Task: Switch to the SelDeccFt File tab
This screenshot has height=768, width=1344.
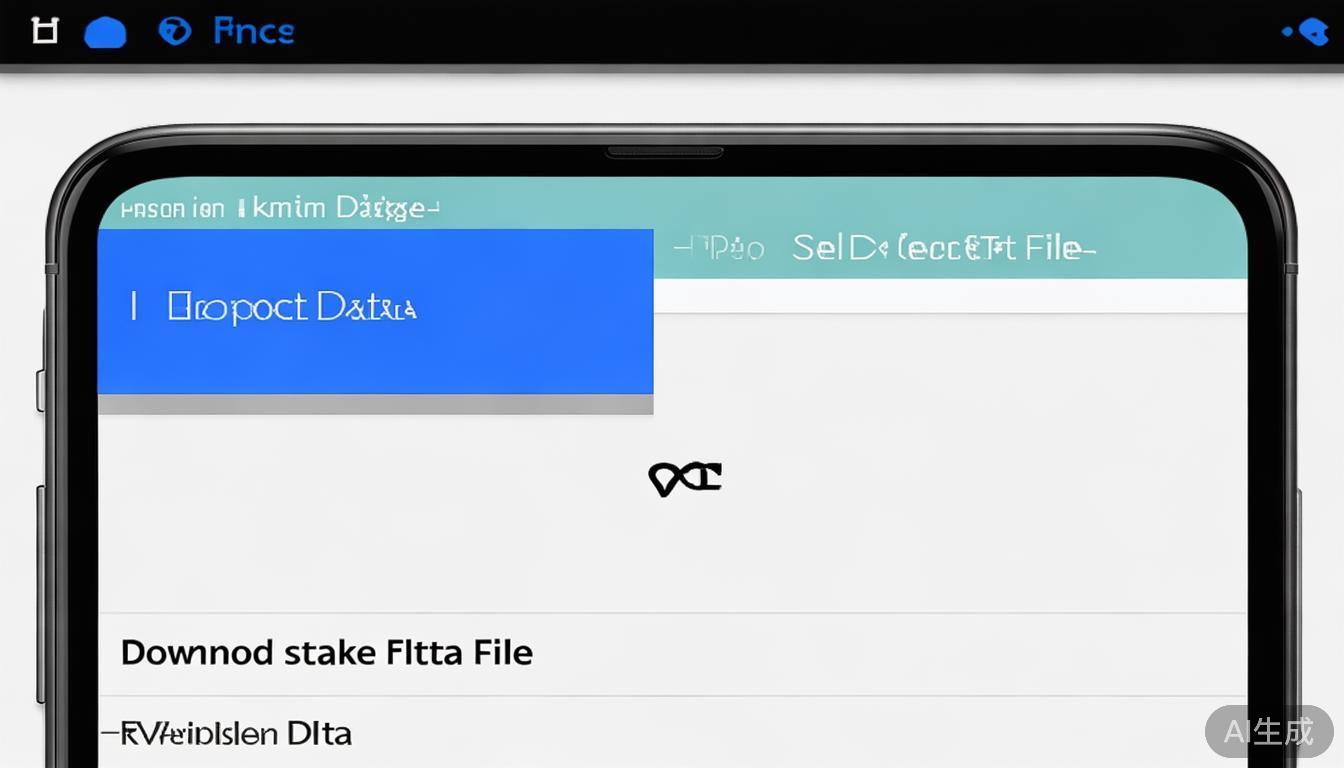Action: [x=942, y=248]
